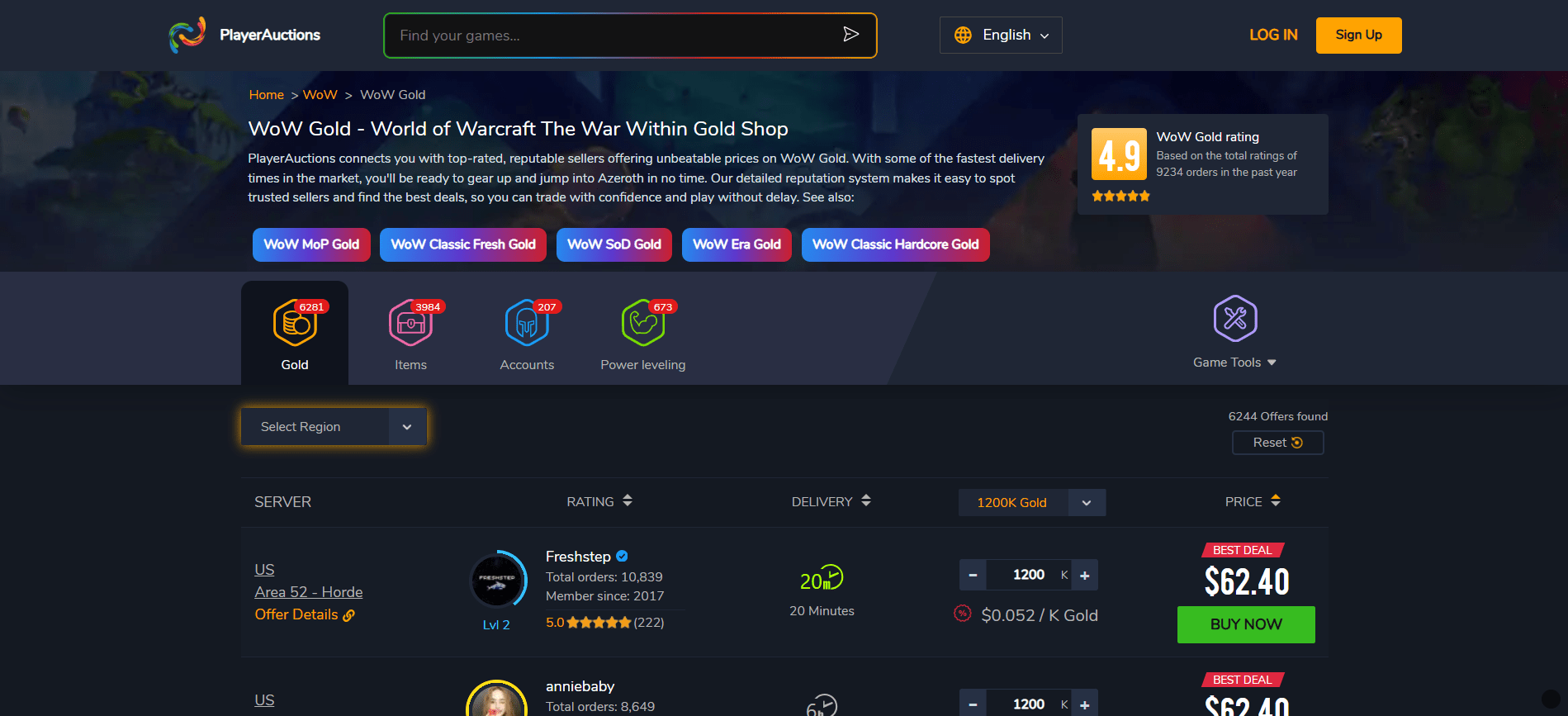
Task: Increase Freshstep gold quantity with plus
Action: tap(1085, 575)
